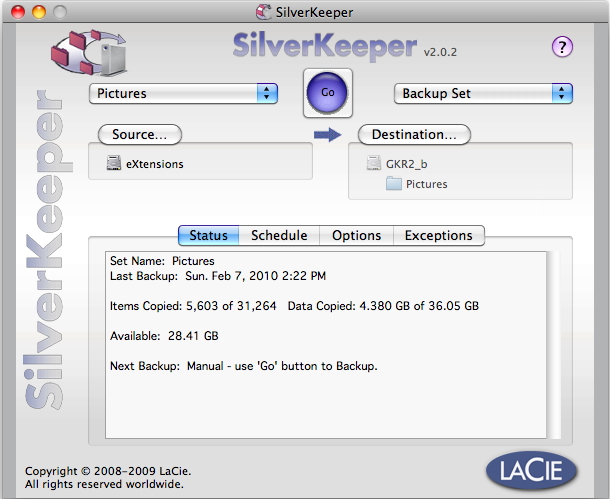Image resolution: width=610 pixels, height=499 pixels.
Task: Select the GKR2_b drive icon in destination
Action: [x=373, y=163]
